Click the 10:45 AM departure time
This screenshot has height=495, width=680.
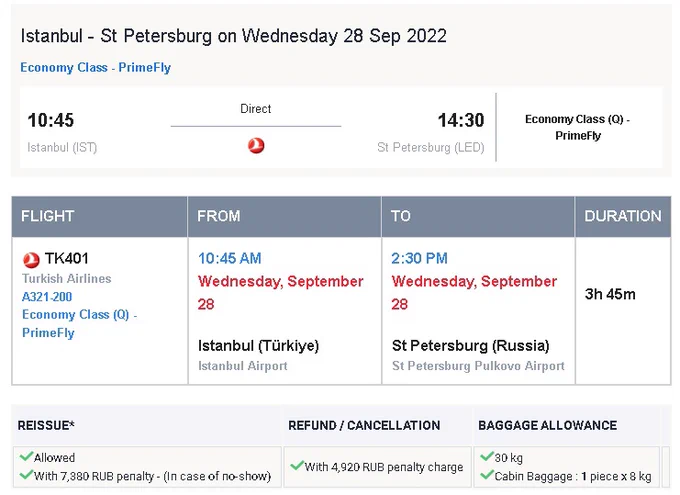(229, 259)
